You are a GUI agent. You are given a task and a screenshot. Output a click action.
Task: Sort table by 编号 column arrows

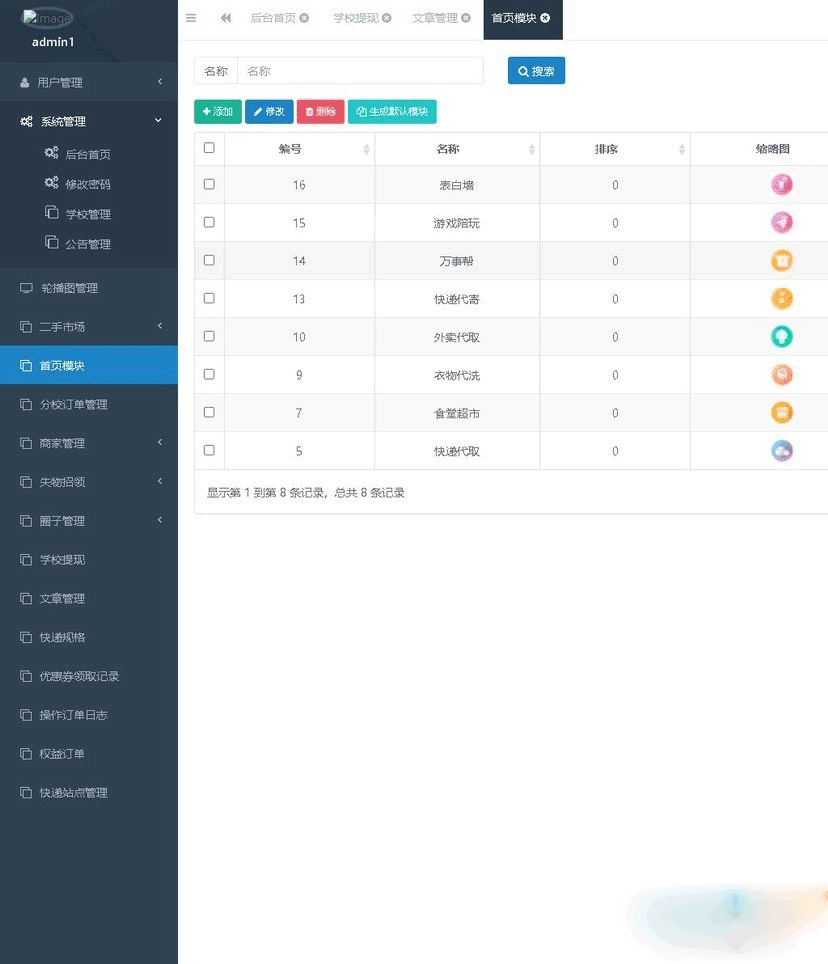point(366,149)
